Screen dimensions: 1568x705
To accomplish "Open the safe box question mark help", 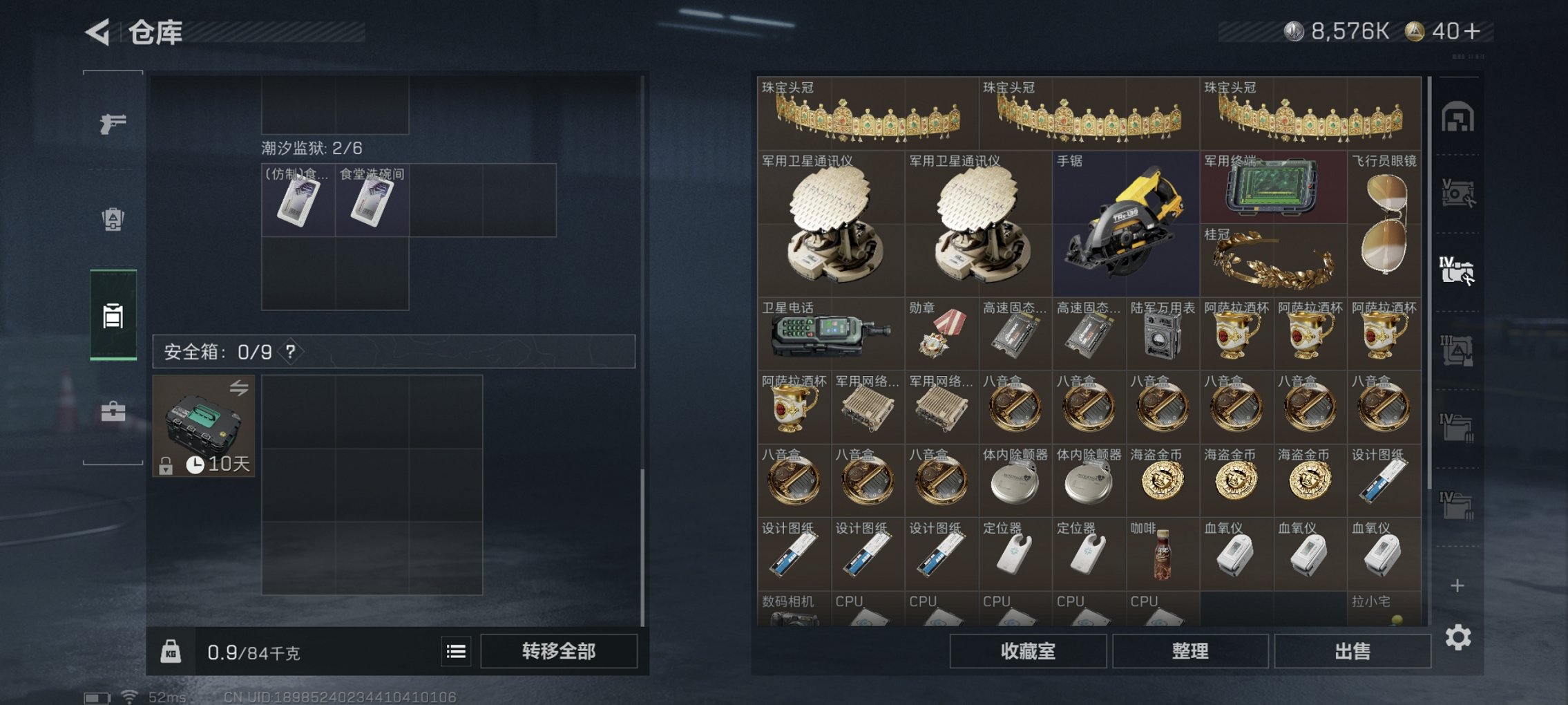I will pyautogui.click(x=291, y=352).
